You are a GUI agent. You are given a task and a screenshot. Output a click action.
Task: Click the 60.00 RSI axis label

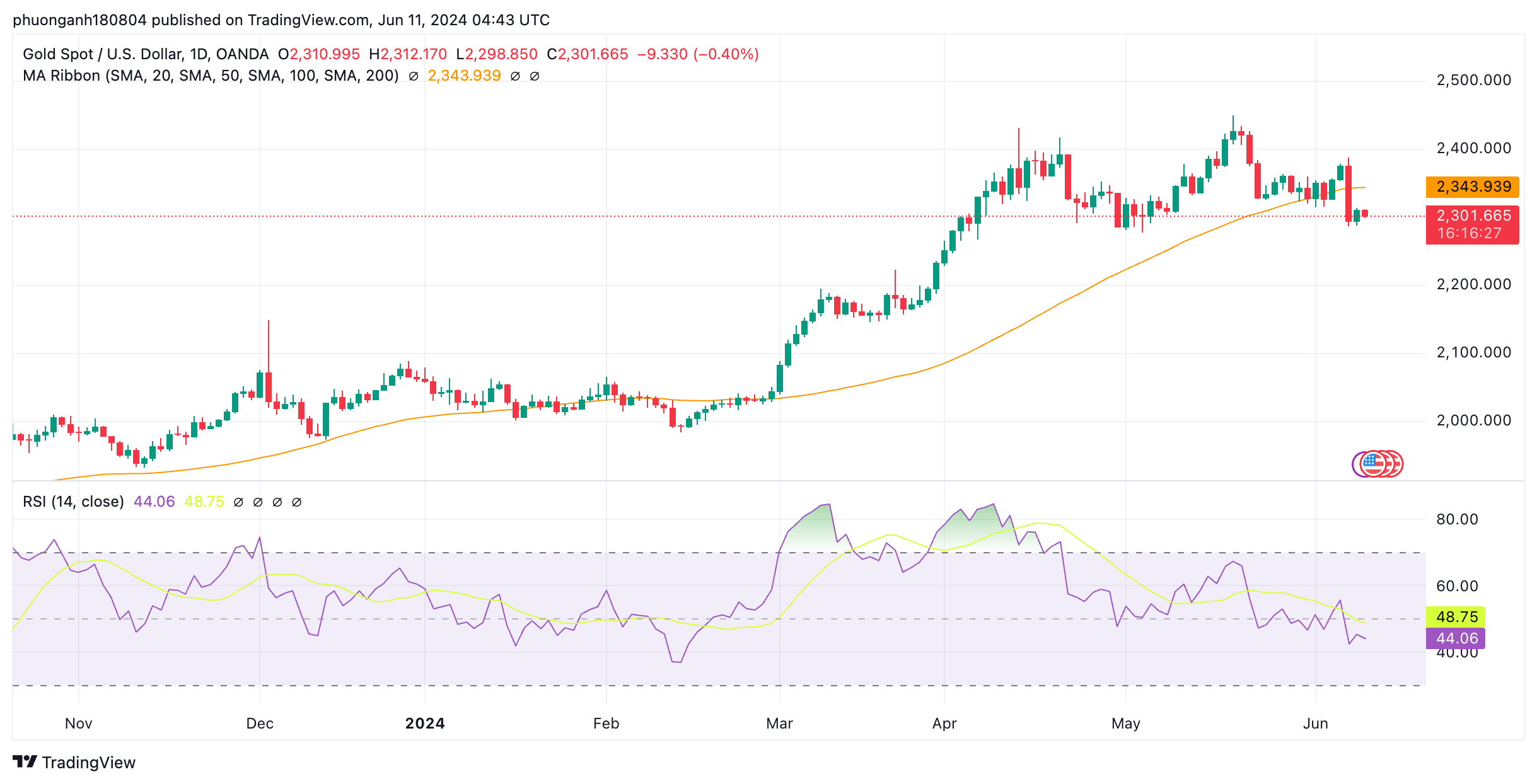pos(1457,586)
